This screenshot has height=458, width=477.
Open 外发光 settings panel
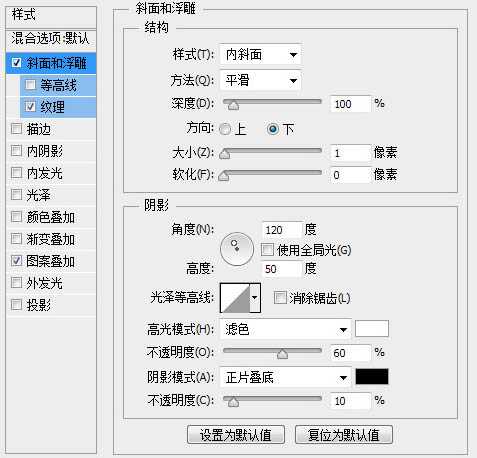pos(51,283)
